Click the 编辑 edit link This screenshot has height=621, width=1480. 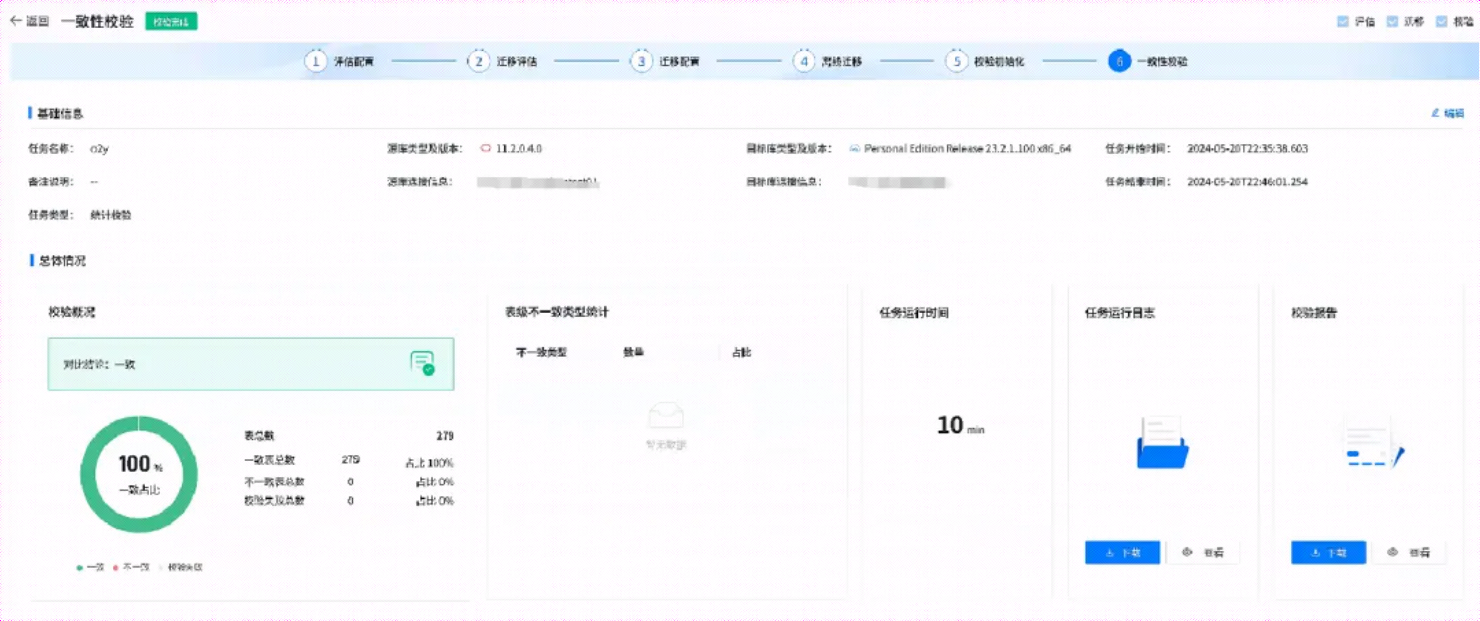[1447, 113]
